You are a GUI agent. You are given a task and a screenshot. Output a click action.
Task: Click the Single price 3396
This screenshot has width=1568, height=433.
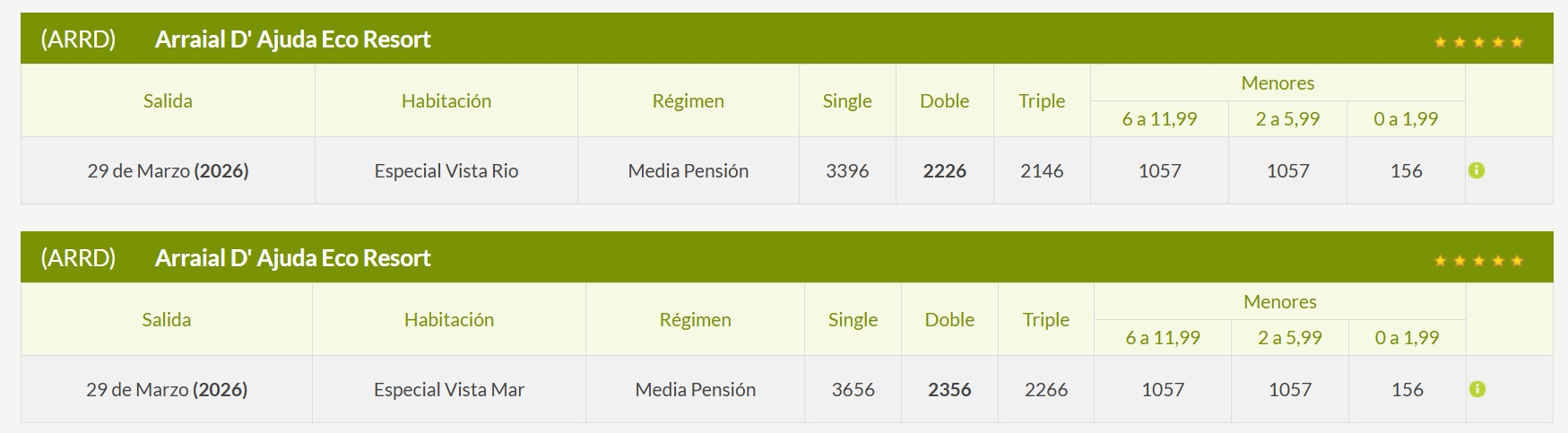click(847, 171)
